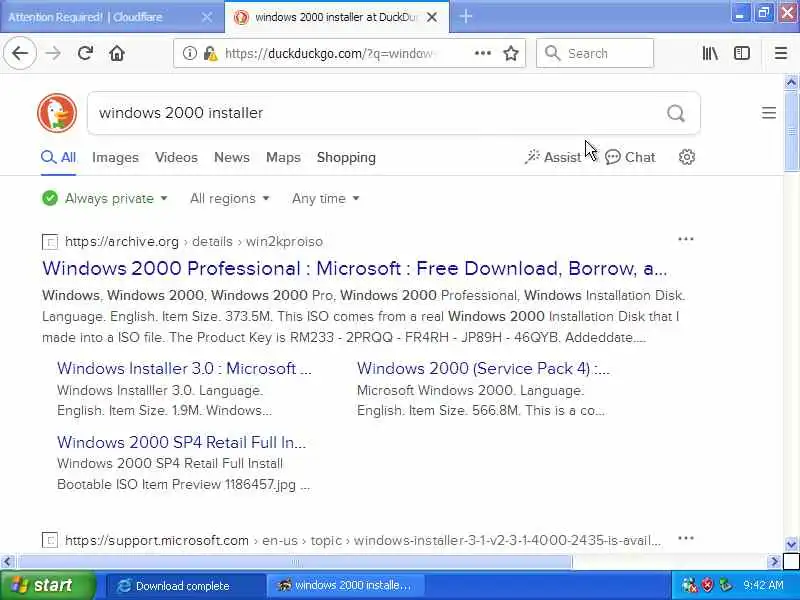Screen dimensions: 800x600
Task: Switch to News results
Action: click(232, 157)
